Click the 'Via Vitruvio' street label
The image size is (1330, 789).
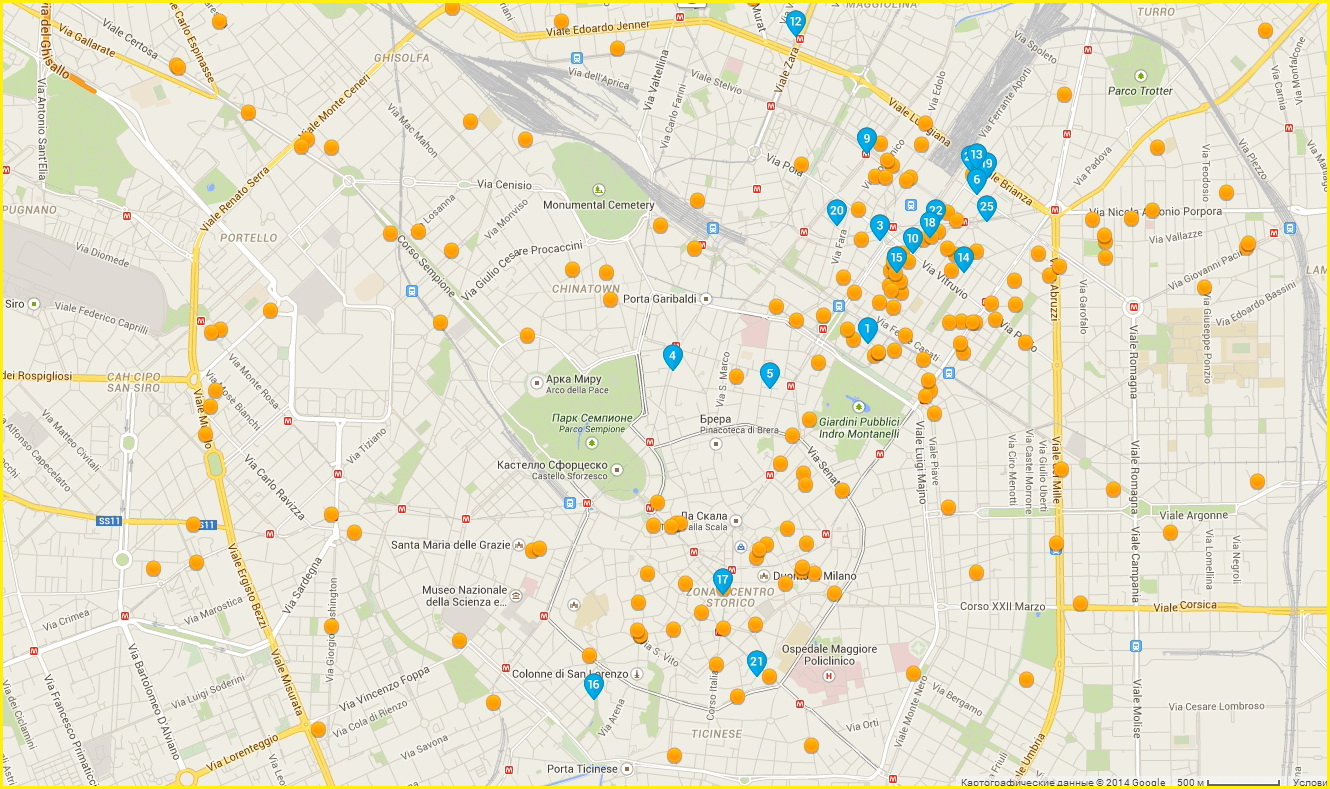945,280
